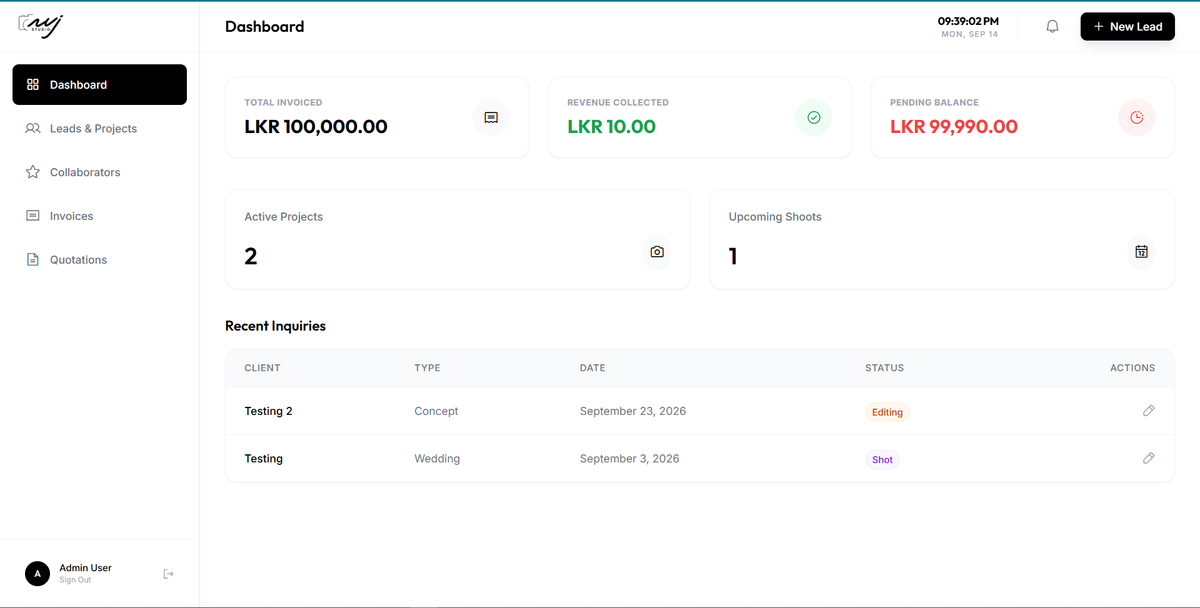Click the Shot status badge
1200x608 pixels.
[x=882, y=460]
